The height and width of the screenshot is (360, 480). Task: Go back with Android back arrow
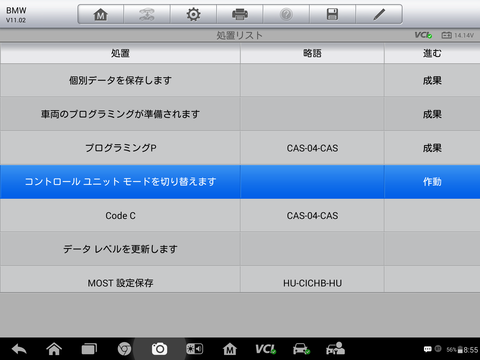[x=19, y=349]
